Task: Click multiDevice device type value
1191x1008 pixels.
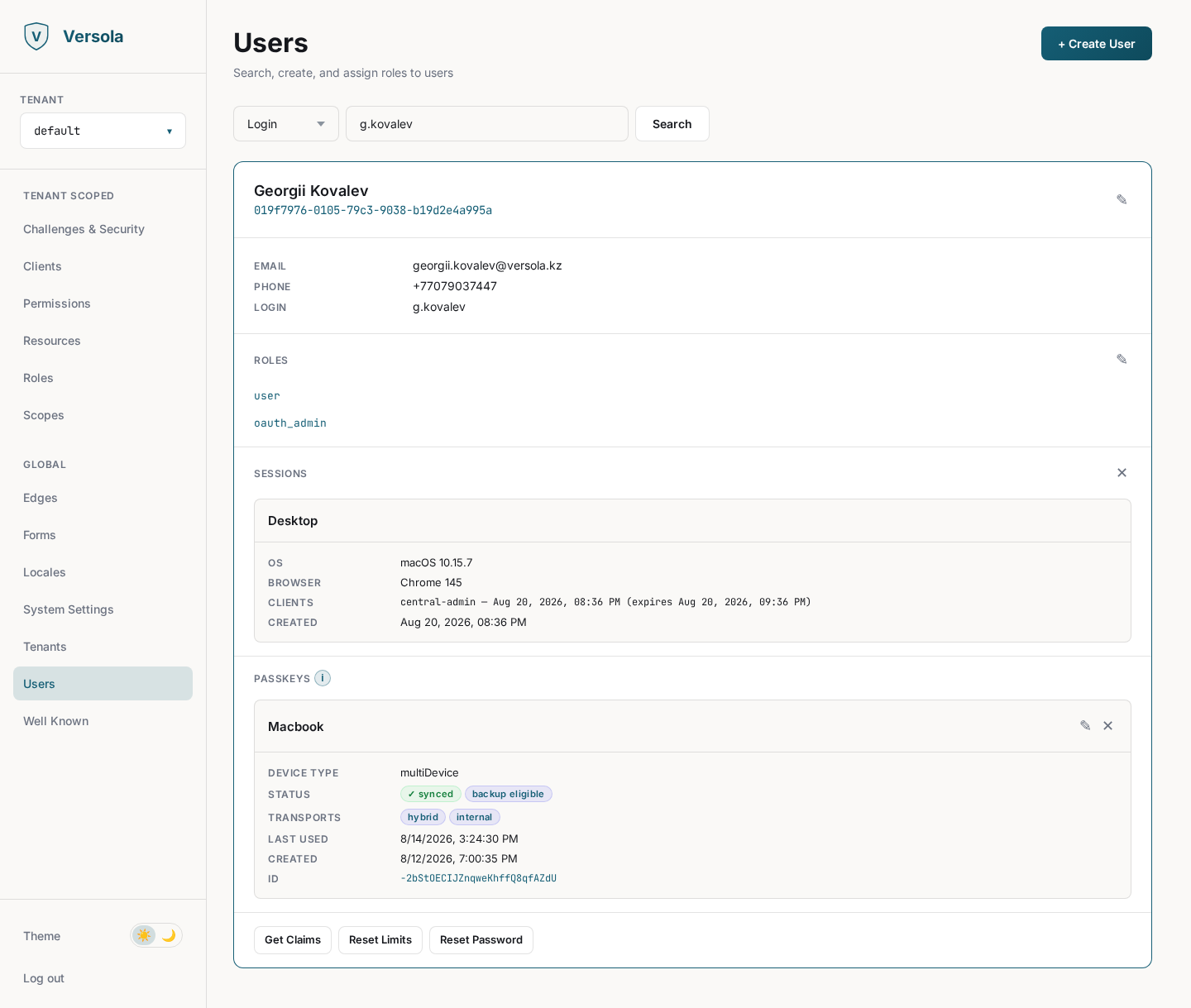Action: pos(429,773)
